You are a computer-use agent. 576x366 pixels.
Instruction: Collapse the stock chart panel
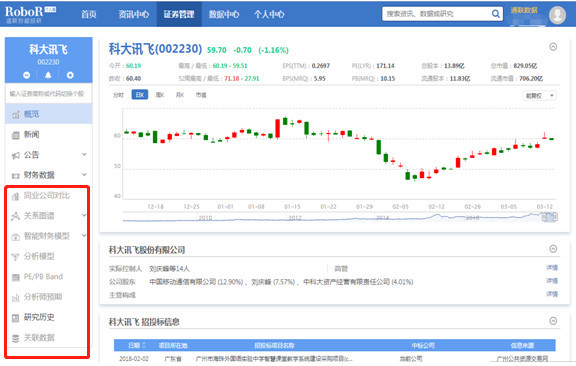click(553, 47)
